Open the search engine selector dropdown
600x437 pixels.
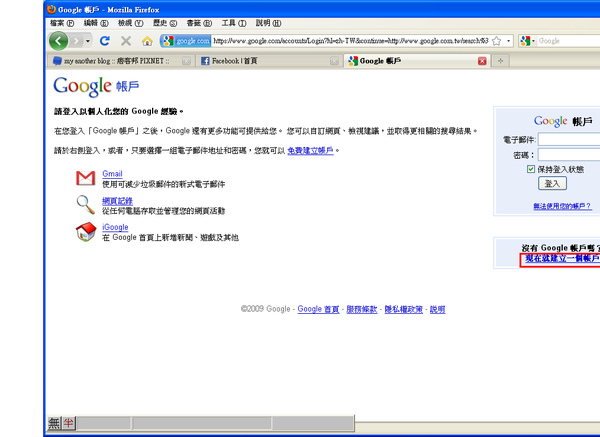[528, 41]
